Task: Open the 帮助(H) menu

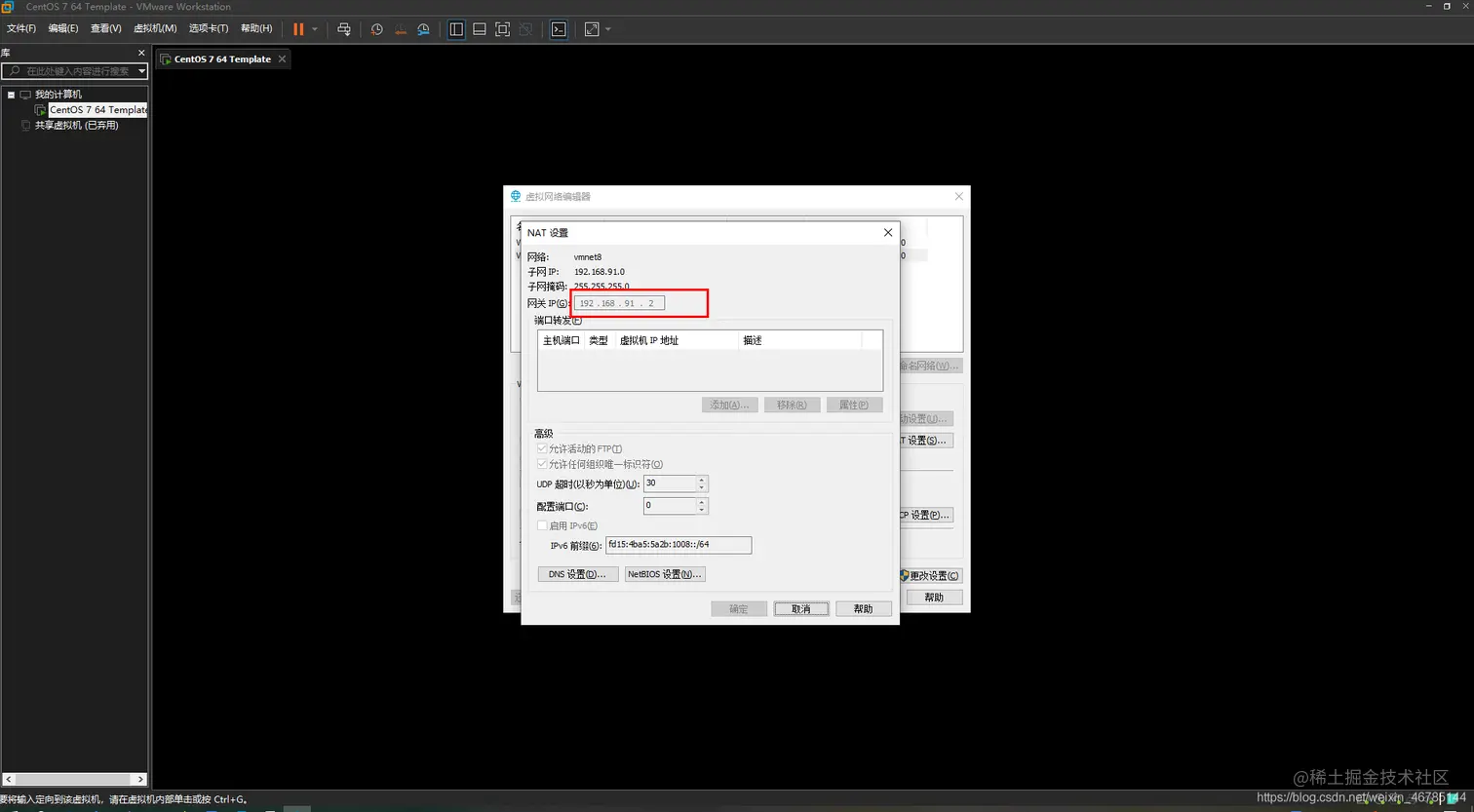Action: coord(256,29)
